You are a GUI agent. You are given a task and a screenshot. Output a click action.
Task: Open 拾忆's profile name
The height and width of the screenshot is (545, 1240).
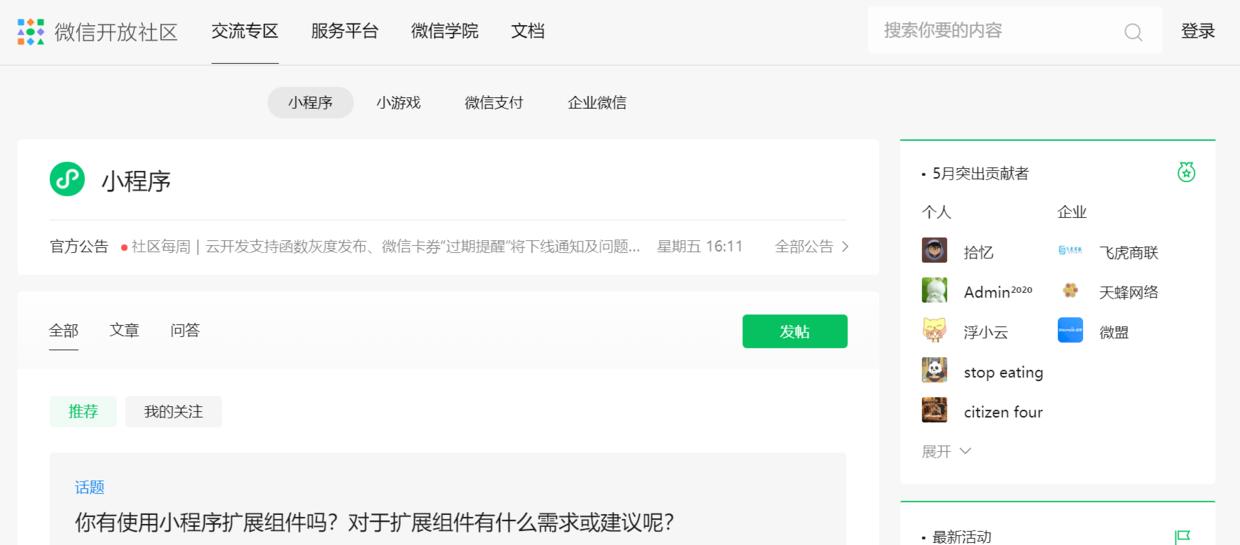point(979,252)
